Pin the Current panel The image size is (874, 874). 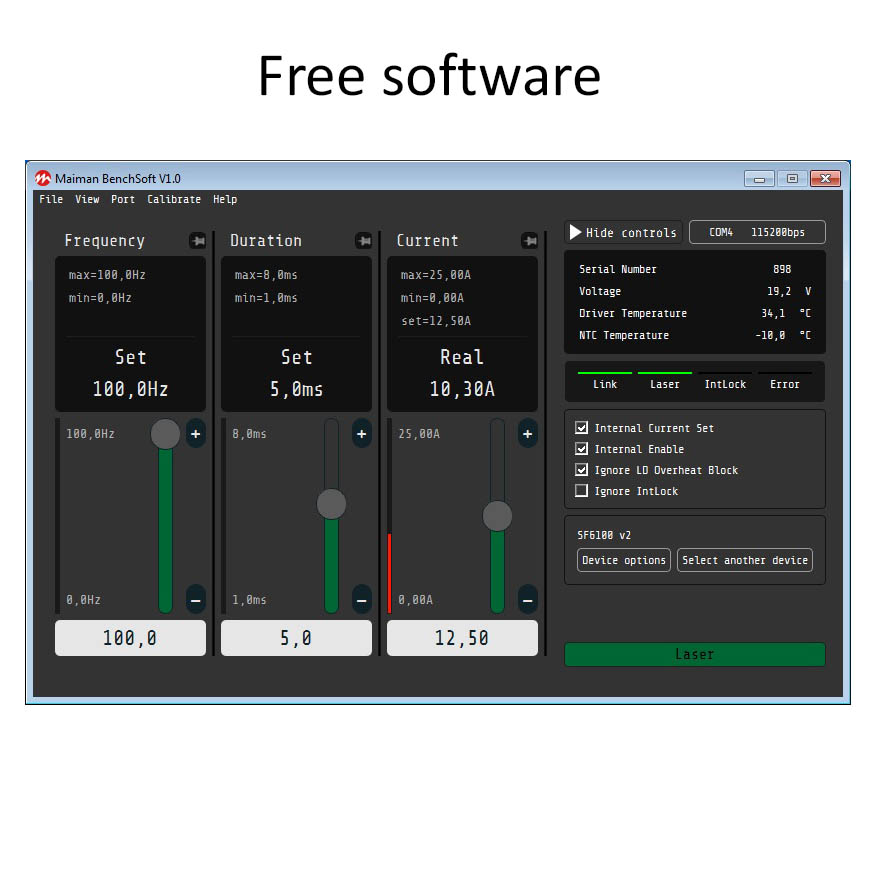[x=530, y=241]
